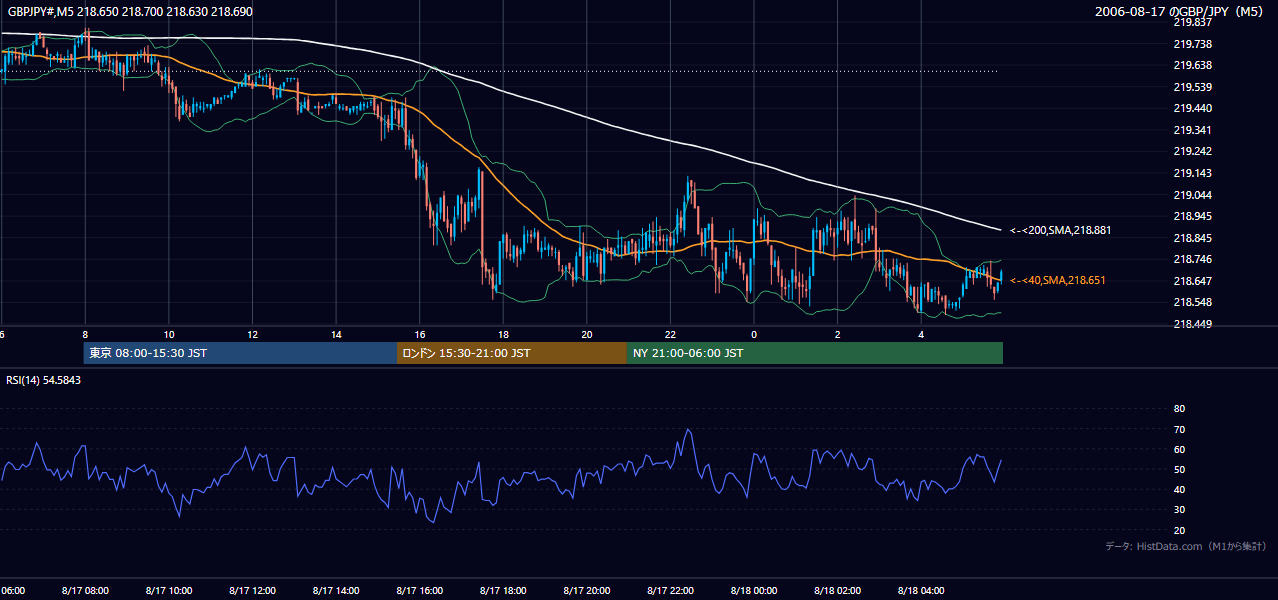1278x600 pixels.
Task: Click the NY 21:00-06:00 JST session bar
Action: tap(815, 353)
